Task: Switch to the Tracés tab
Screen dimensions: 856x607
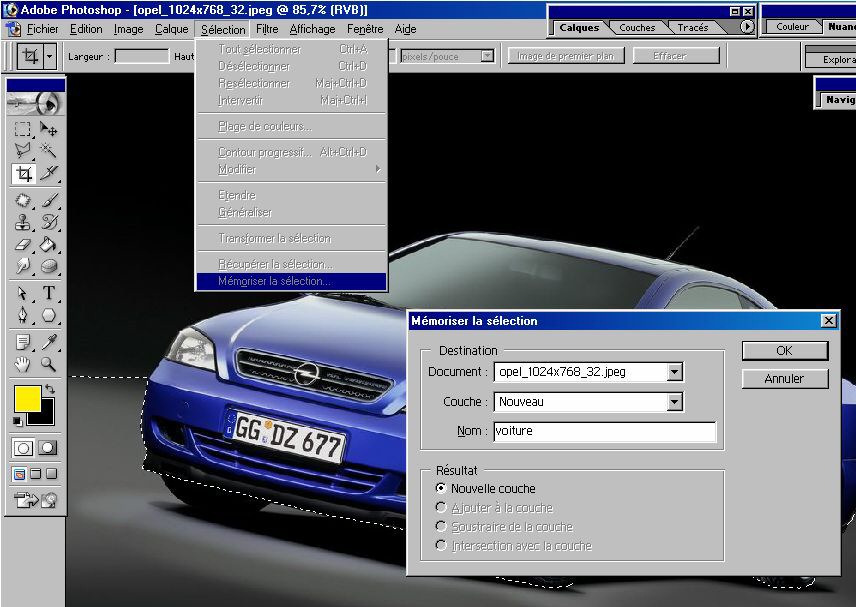Action: [692, 27]
